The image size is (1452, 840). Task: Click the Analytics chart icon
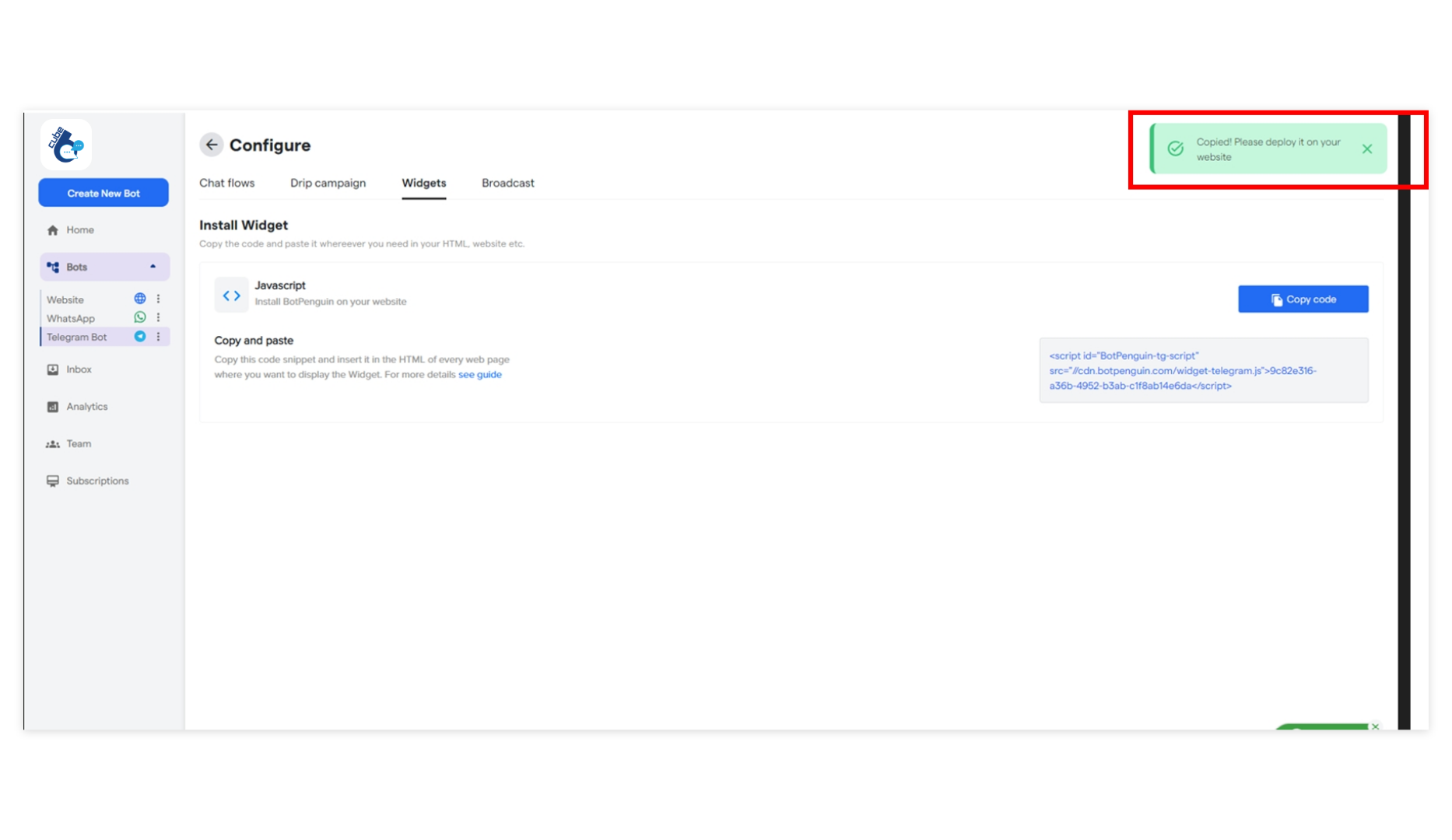coord(53,407)
